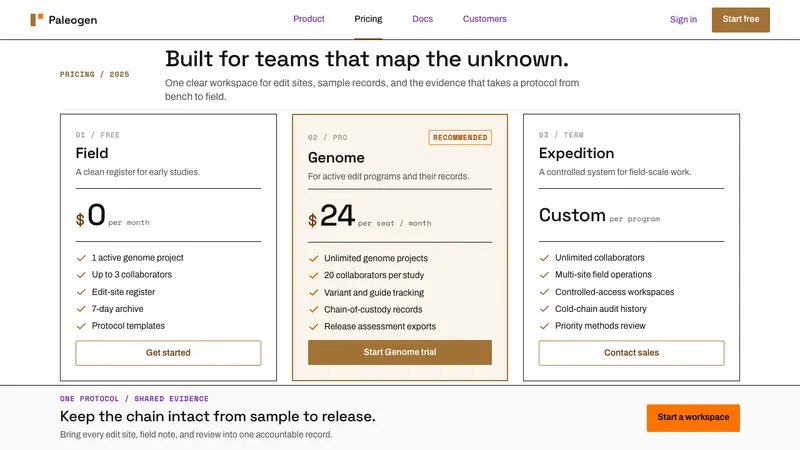Click 'Keep the chain intact' heading
The image size is (800, 450).
tap(218, 416)
